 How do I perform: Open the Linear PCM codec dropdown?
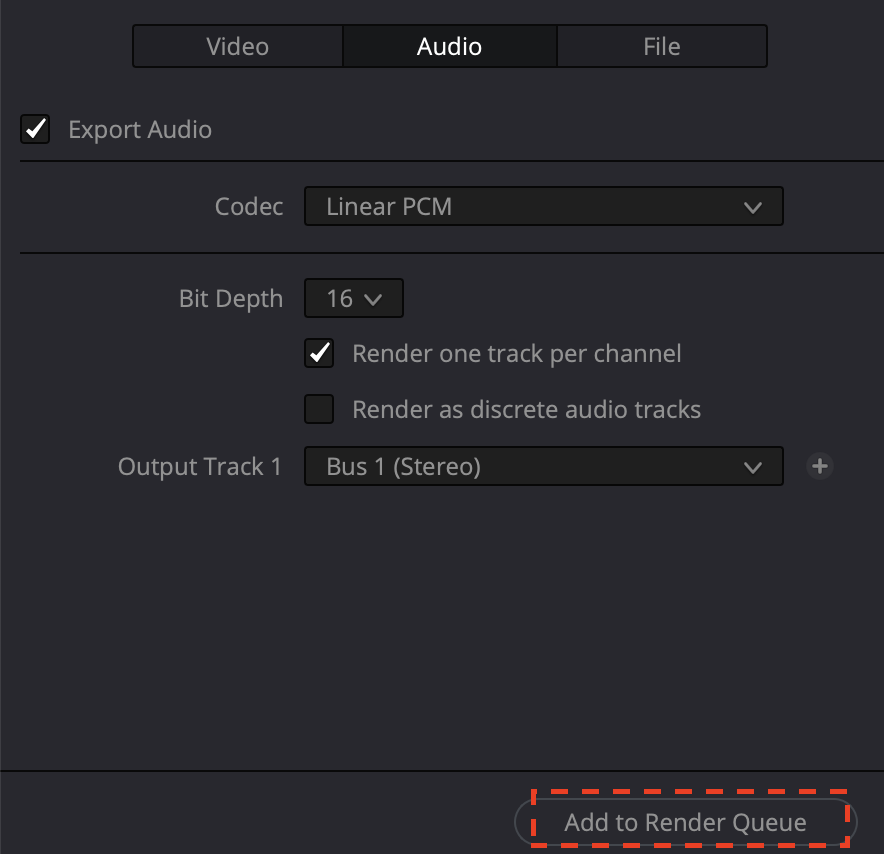click(x=543, y=208)
